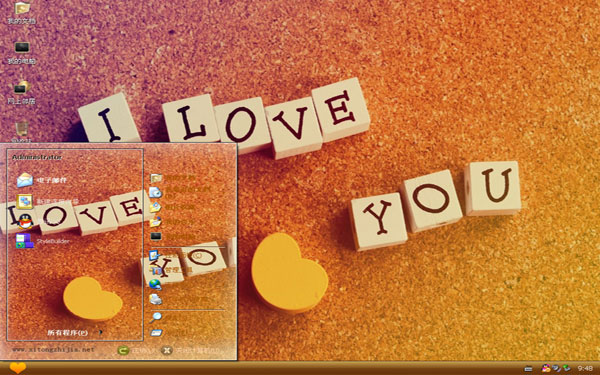Click the QQ penguin tray icon
The width and height of the screenshot is (600, 375).
point(546,368)
